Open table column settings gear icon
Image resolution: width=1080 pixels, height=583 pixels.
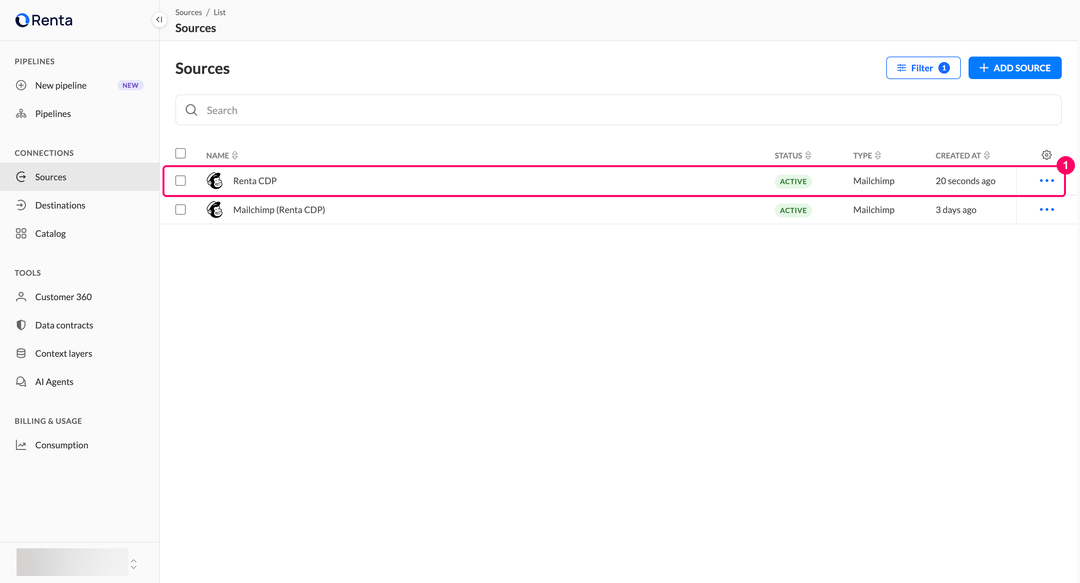[x=1046, y=155]
